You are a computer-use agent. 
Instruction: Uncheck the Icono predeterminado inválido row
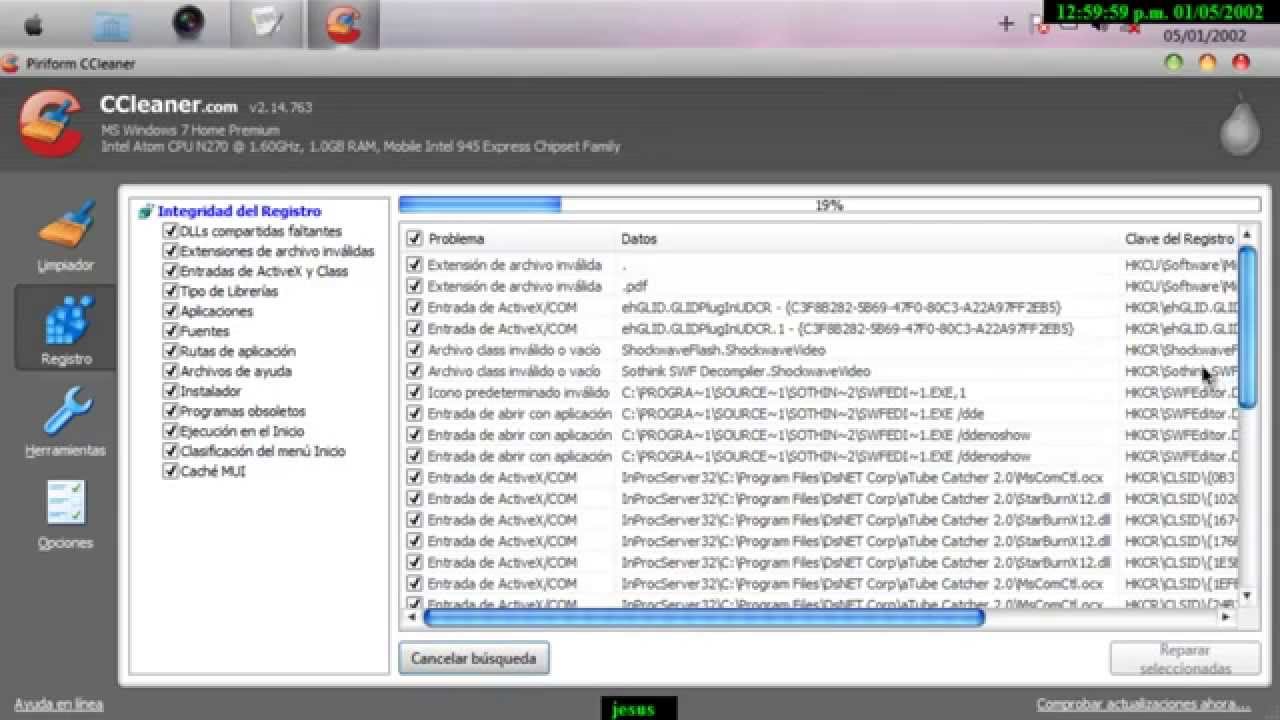point(414,392)
